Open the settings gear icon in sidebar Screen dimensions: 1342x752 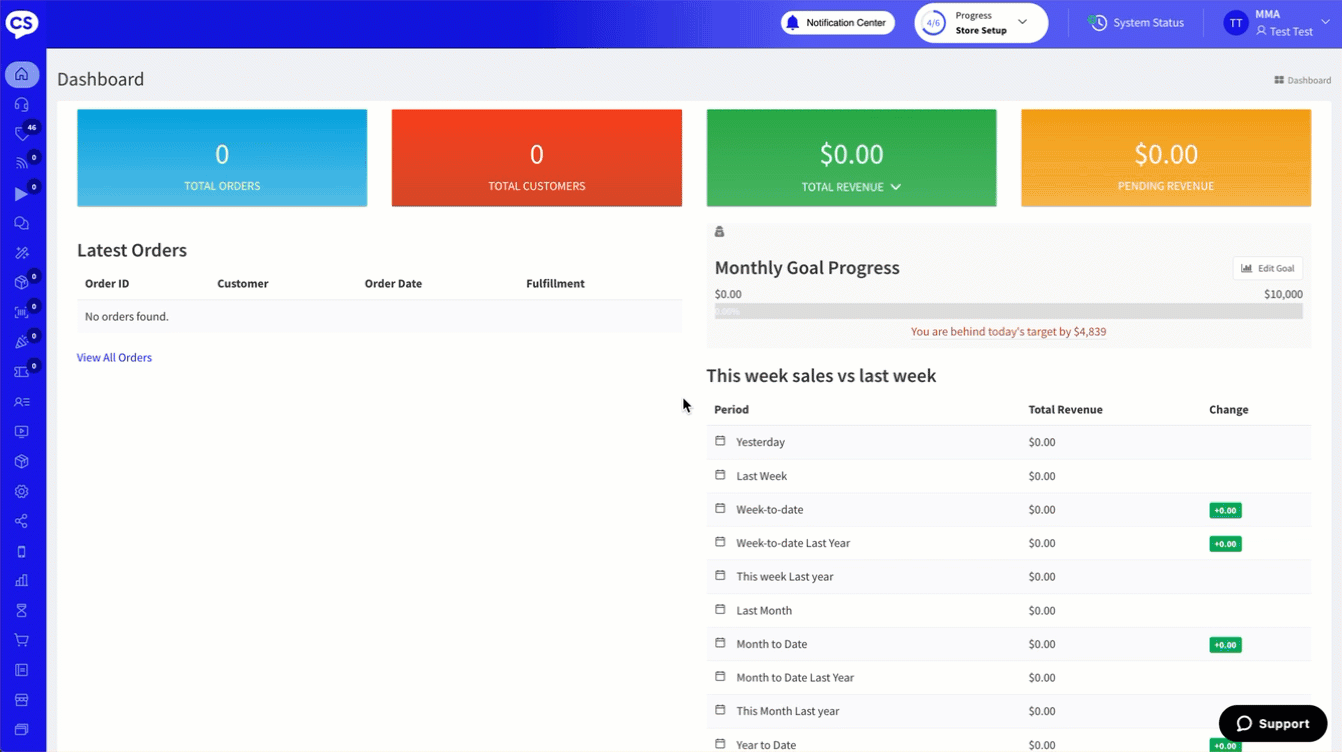pyautogui.click(x=22, y=492)
